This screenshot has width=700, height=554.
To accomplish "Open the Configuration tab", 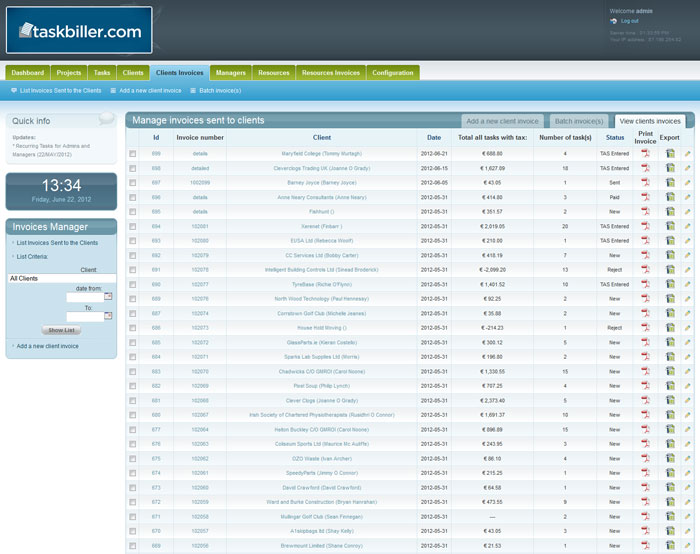I will pyautogui.click(x=393, y=73).
